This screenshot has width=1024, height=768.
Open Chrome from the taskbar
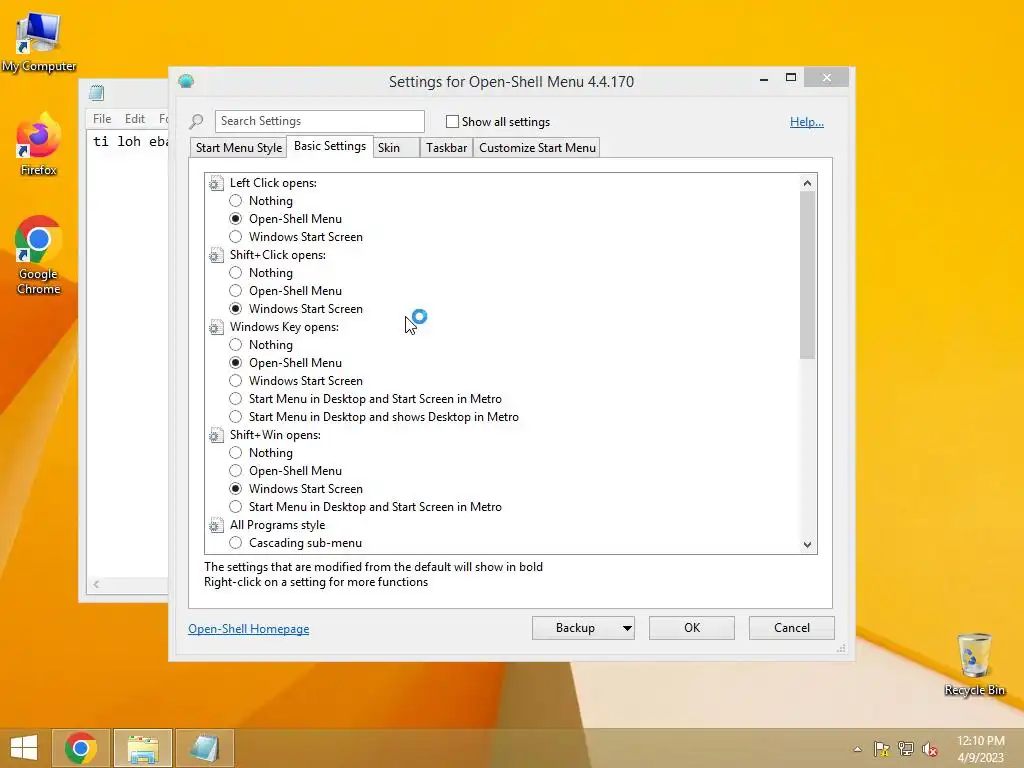pos(81,748)
